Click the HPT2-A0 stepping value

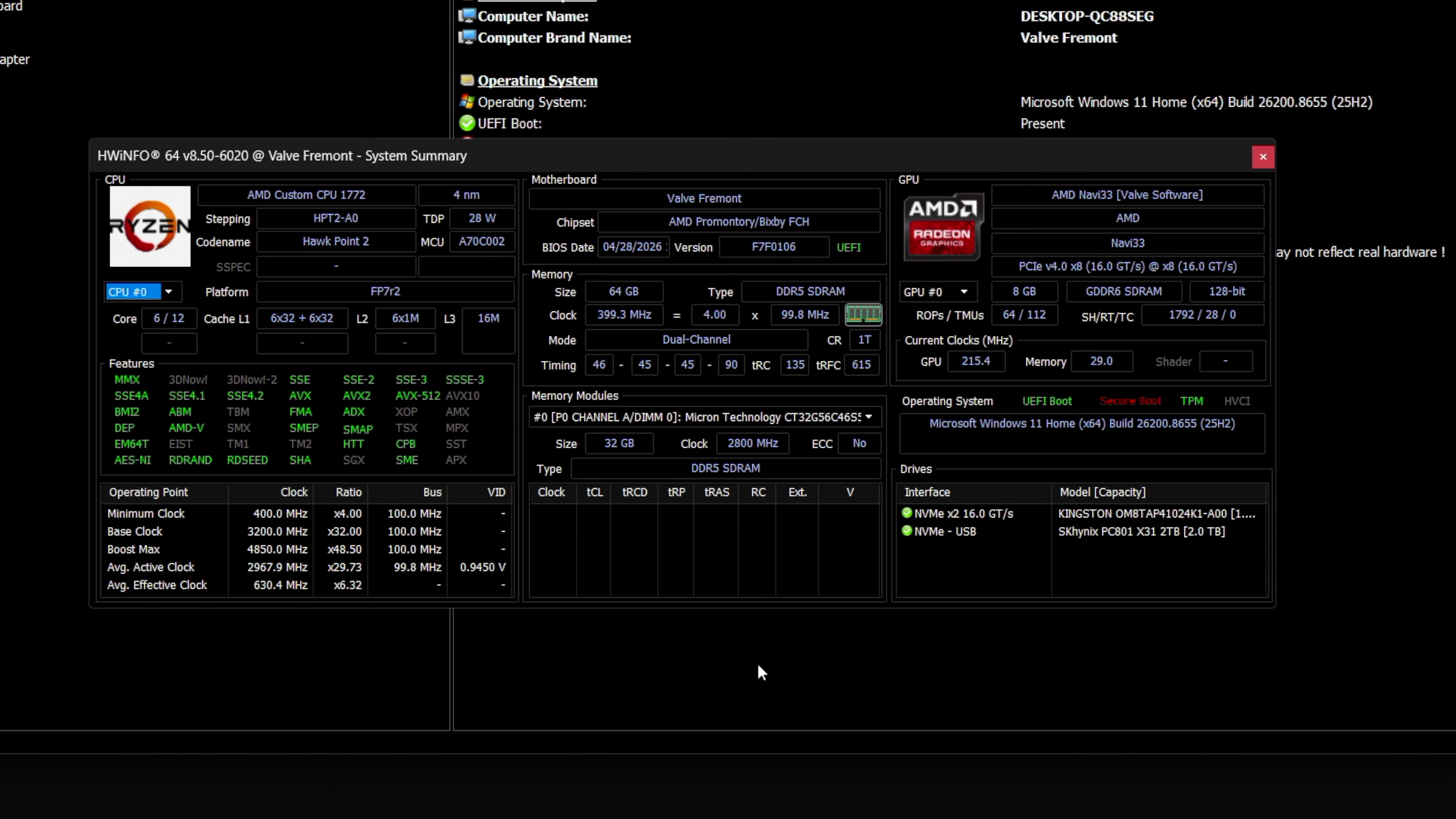click(336, 218)
